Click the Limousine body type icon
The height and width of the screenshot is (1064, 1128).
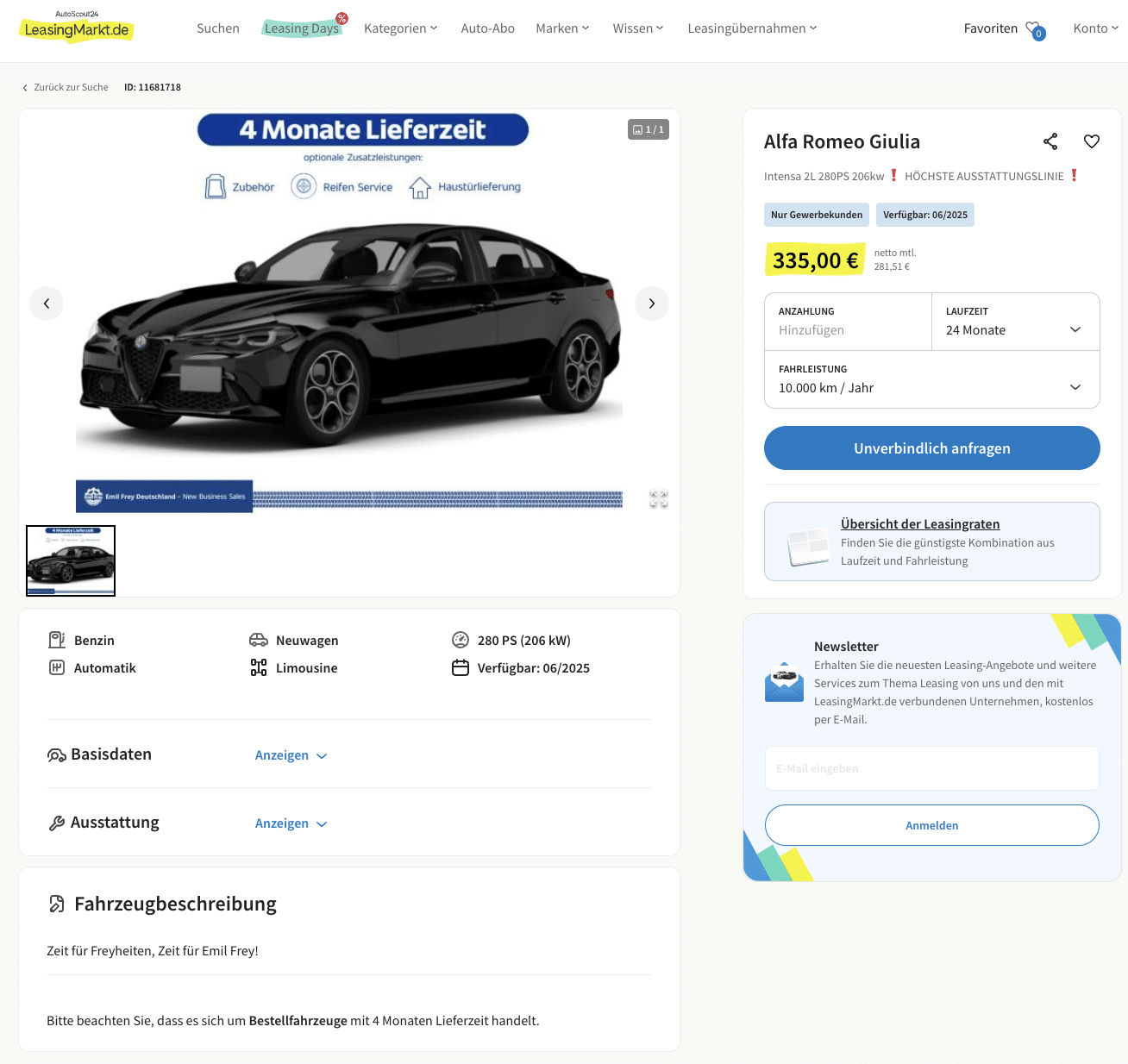(x=259, y=667)
